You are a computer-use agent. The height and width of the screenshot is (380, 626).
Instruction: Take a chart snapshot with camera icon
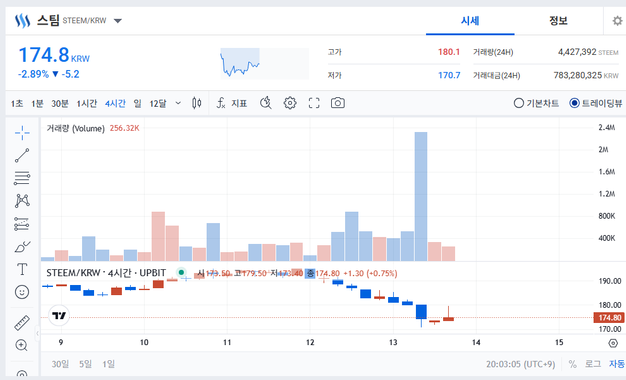point(338,103)
